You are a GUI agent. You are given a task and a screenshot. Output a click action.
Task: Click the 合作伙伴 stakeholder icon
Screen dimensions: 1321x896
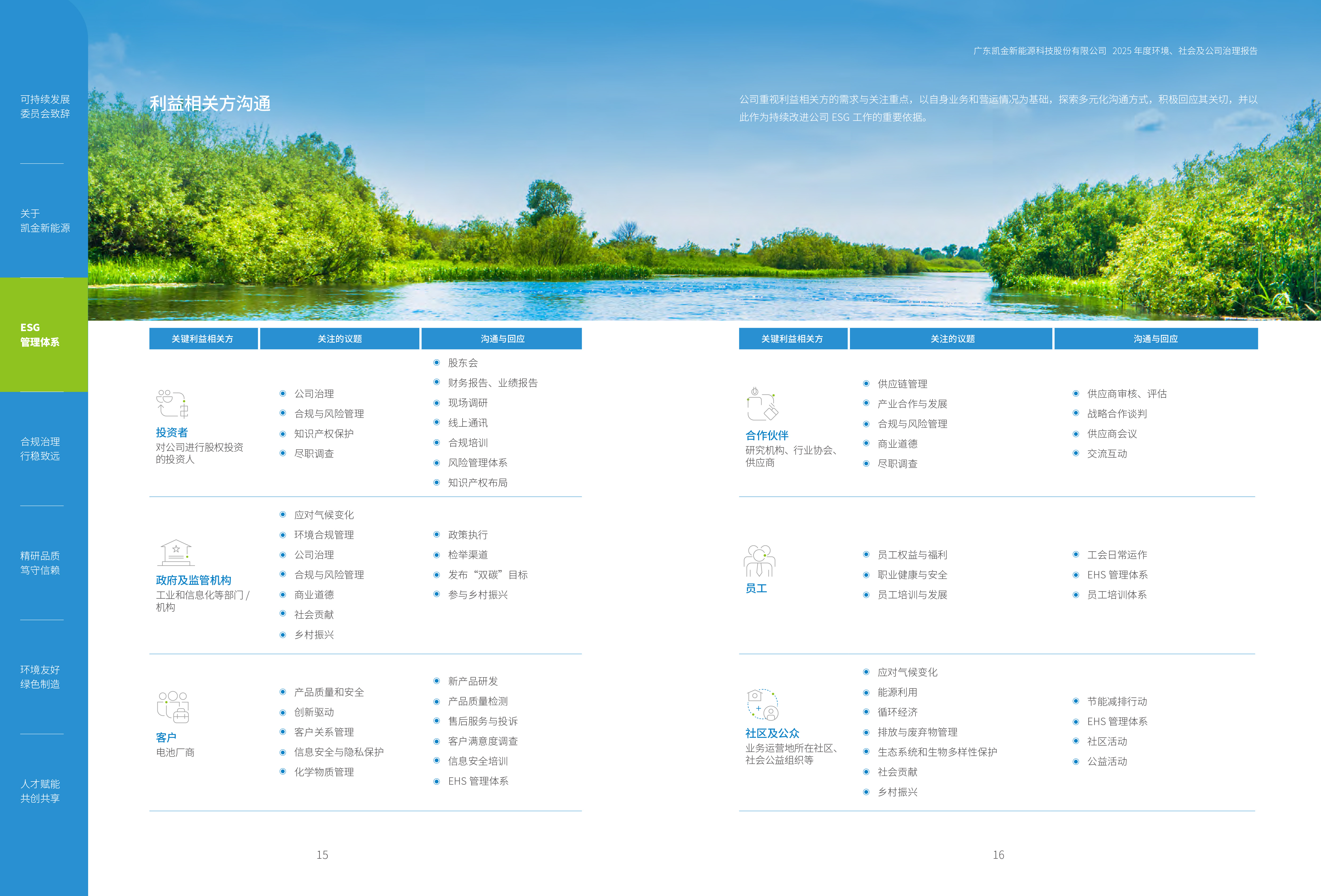tap(762, 404)
